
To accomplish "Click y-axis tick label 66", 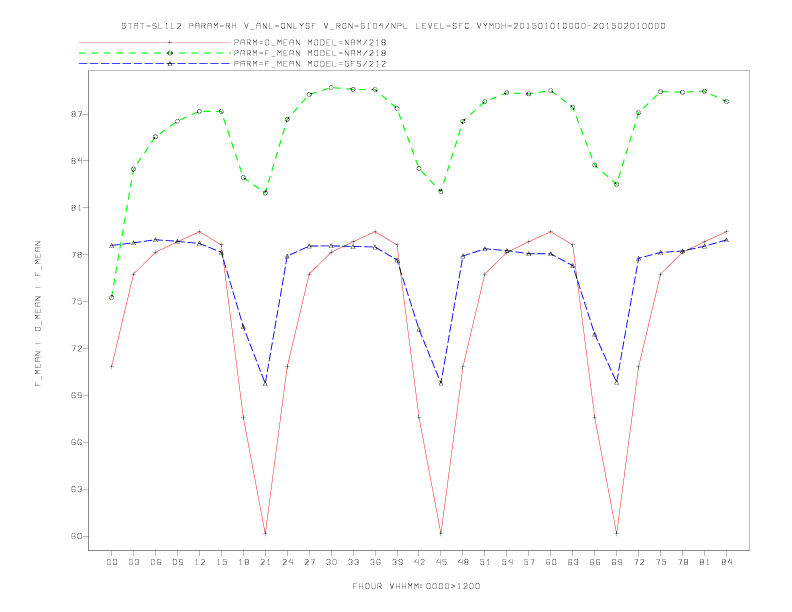I will click(76, 442).
